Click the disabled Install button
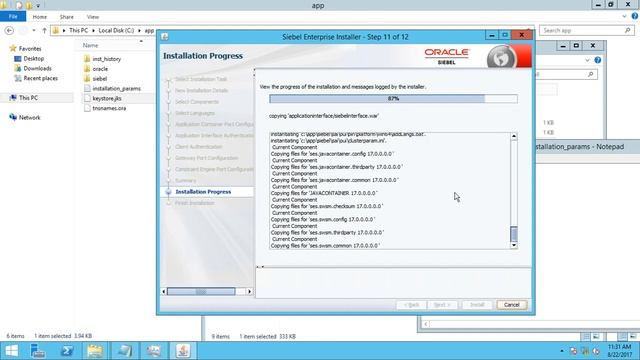Image resolution: width=640 pixels, height=360 pixels. [477, 305]
